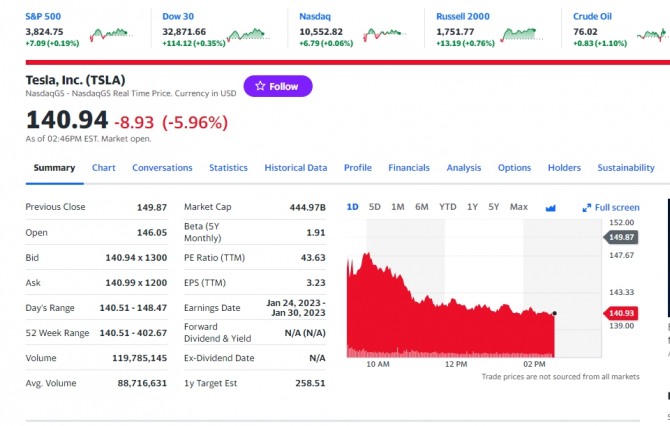Viewport: 670px width, 426px height.
Task: Click the S&P 500 index link
Action: coord(43,16)
